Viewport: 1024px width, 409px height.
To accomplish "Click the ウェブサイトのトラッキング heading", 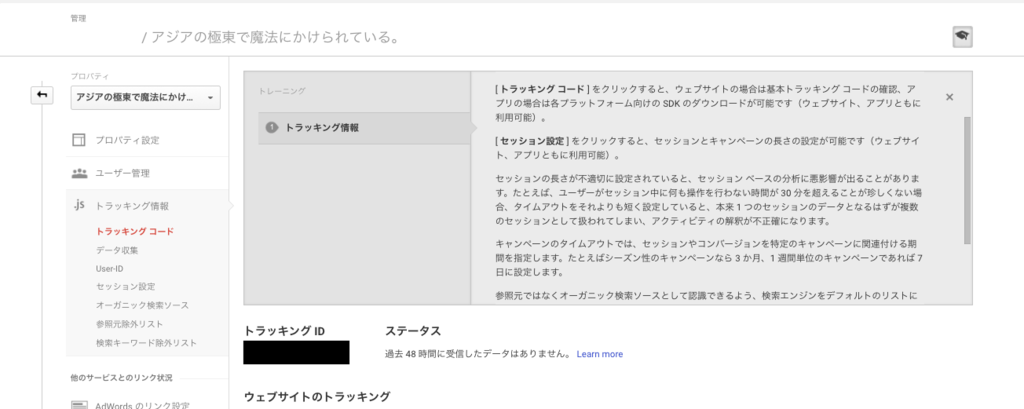I will 317,397.
